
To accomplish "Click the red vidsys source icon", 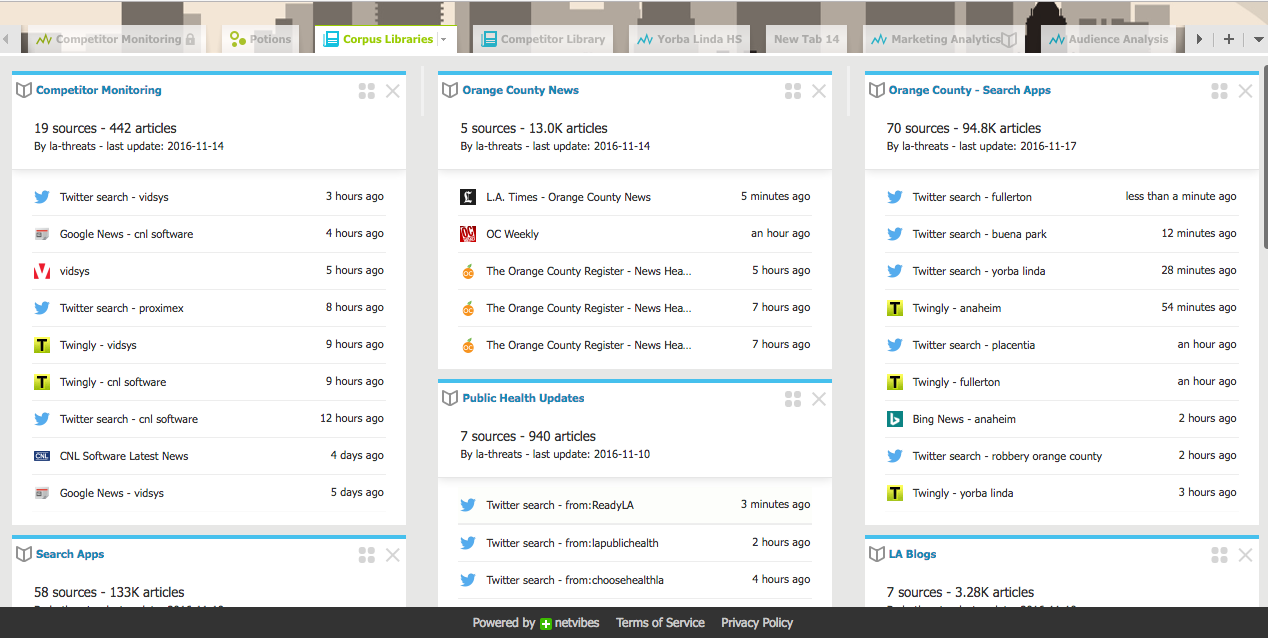I will (42, 271).
